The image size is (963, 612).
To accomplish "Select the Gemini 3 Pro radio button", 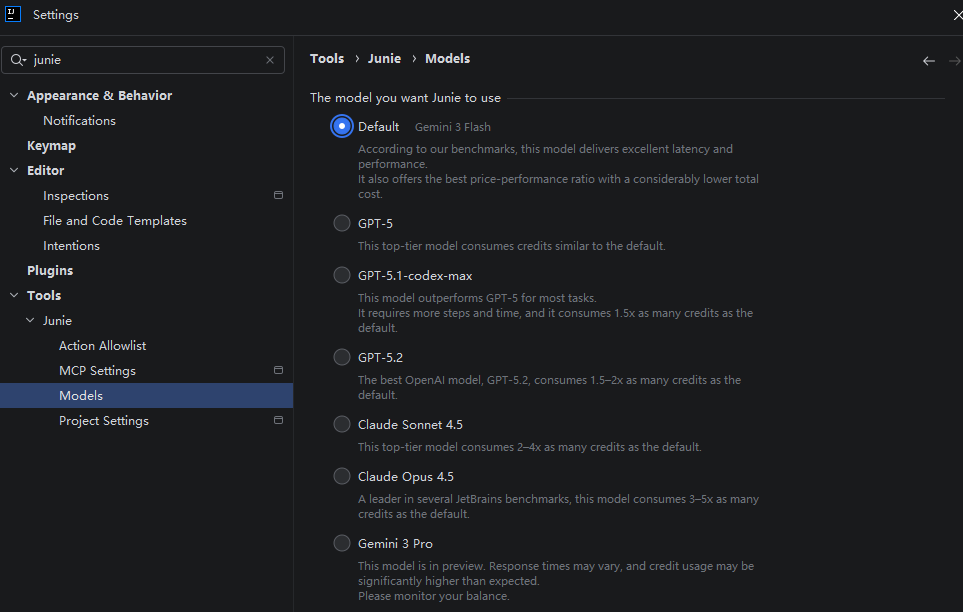I will (x=342, y=543).
